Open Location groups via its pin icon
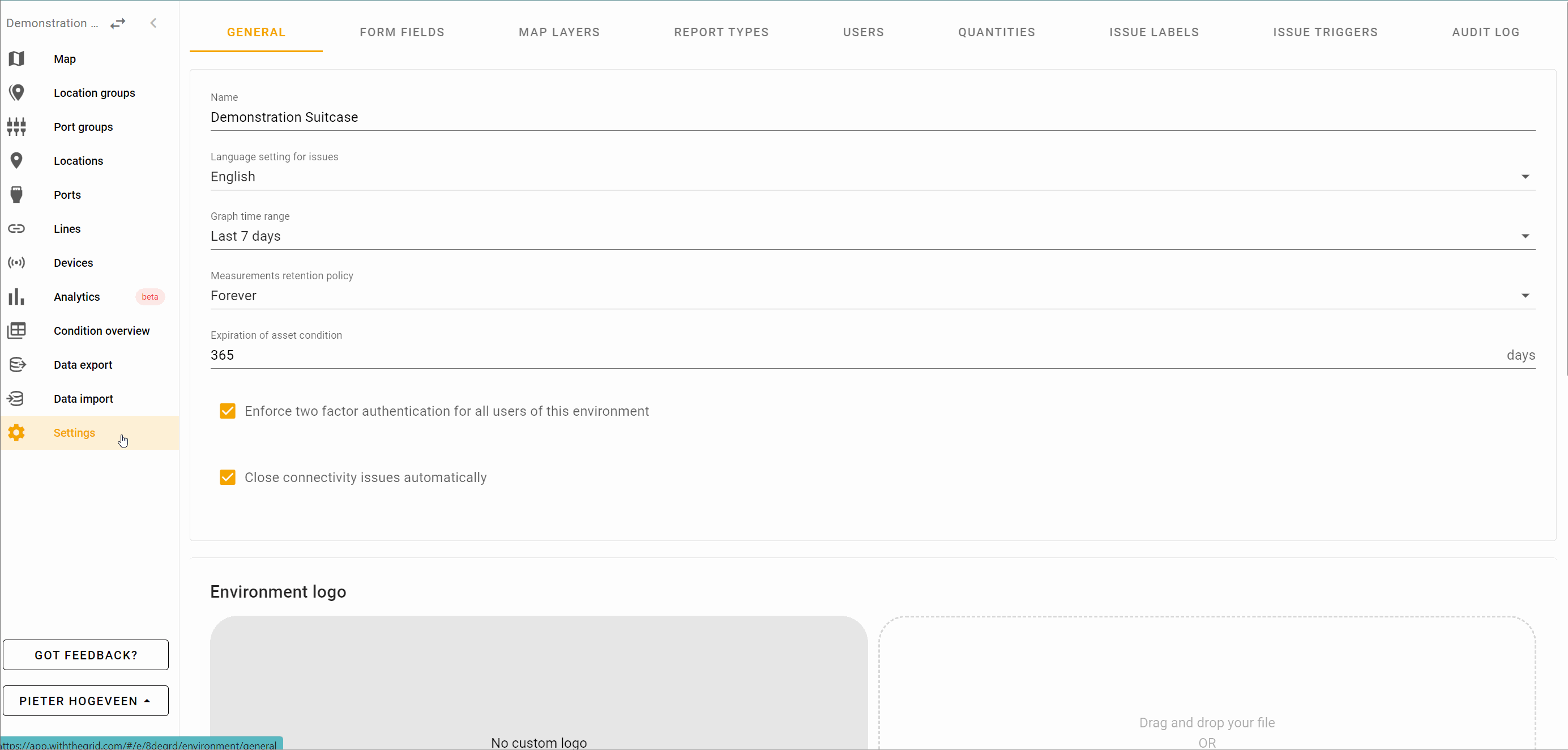 coord(16,92)
